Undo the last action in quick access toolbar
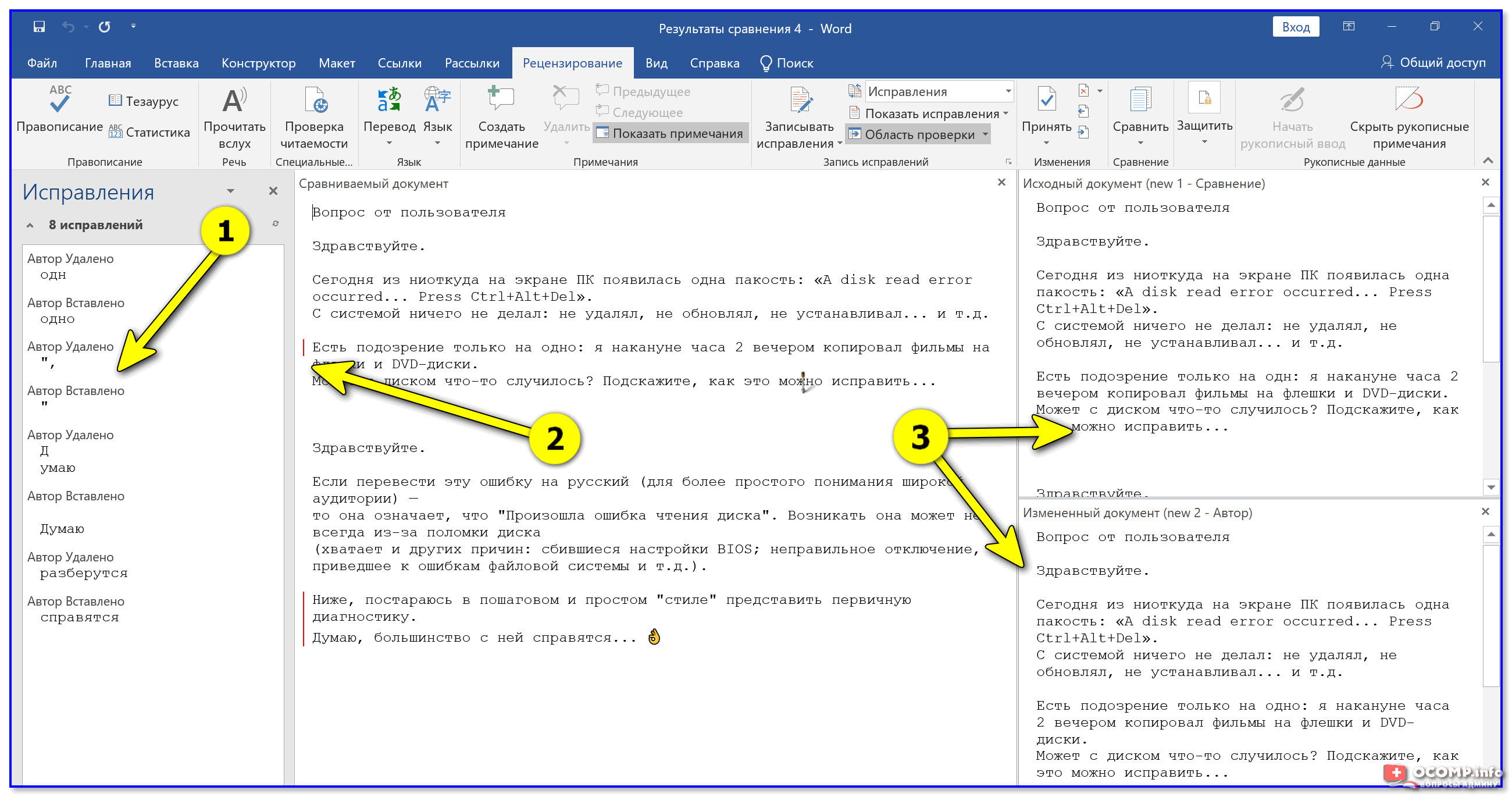Image resolution: width=1512 pixels, height=797 pixels. point(68,26)
